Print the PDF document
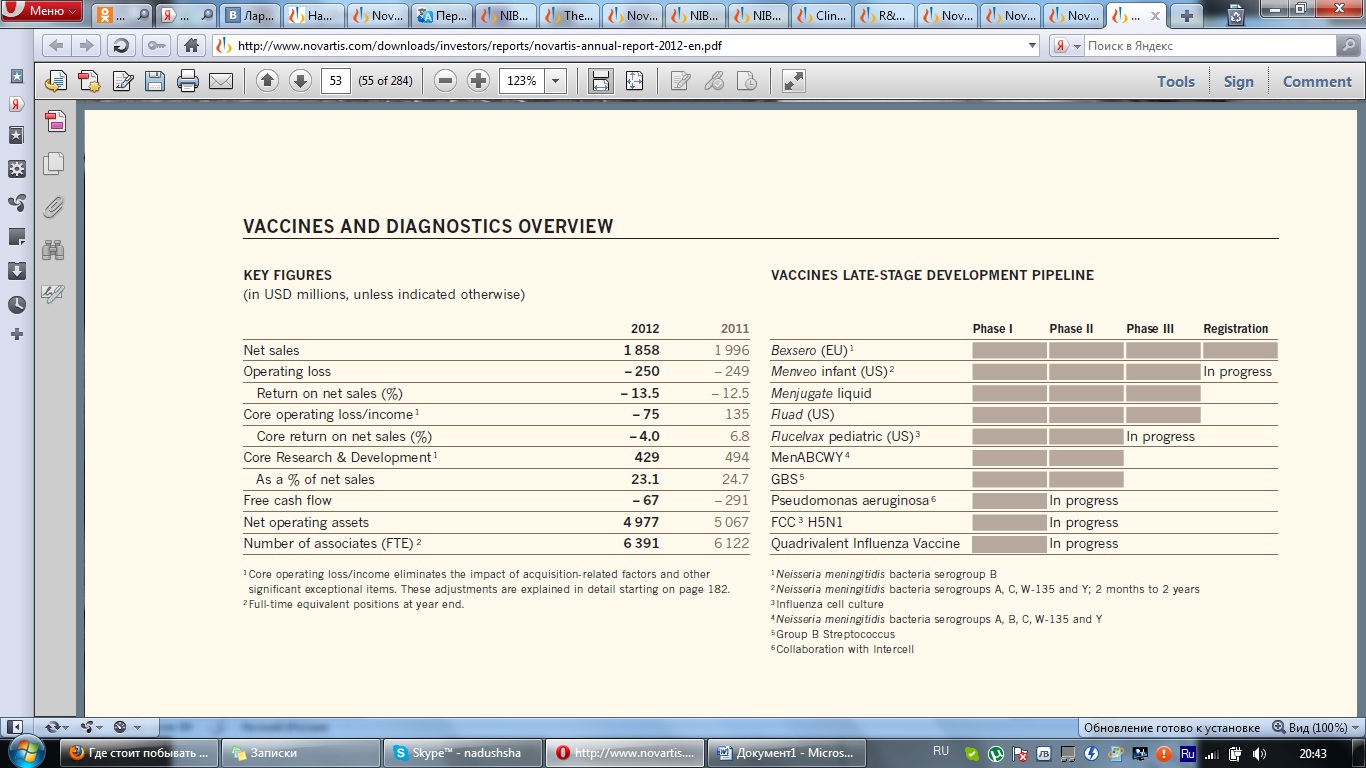This screenshot has height=768, width=1366. pos(188,81)
